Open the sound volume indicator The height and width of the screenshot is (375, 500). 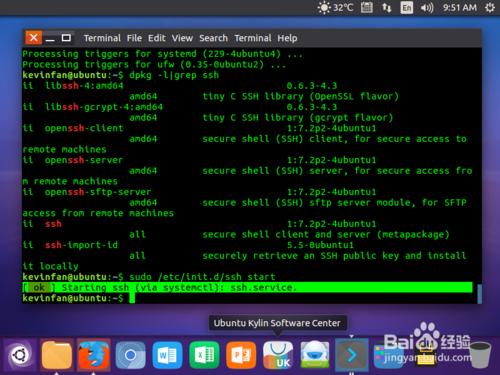[x=427, y=7]
